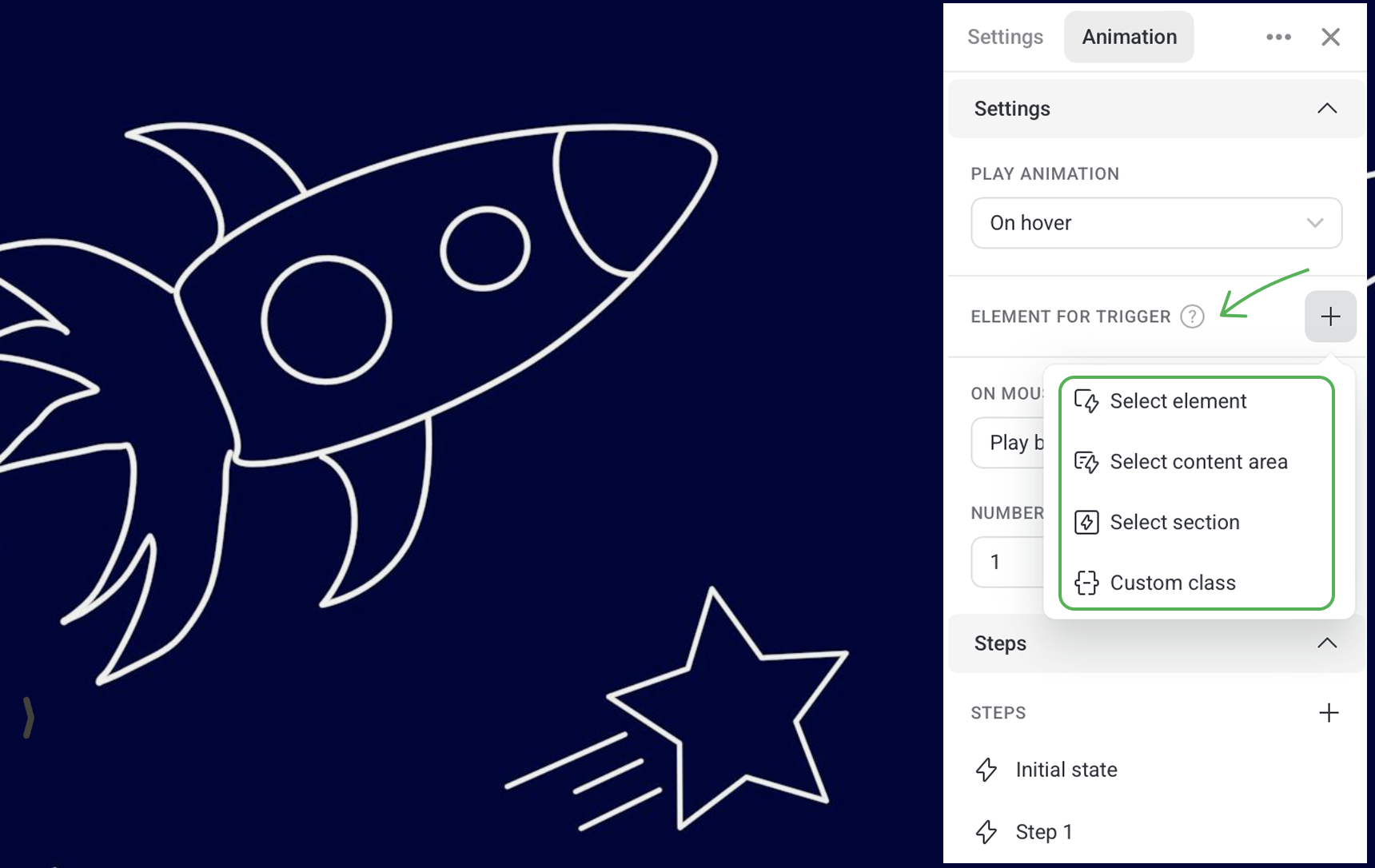Click the Custom class braces icon
Screen dimensions: 1375x868
pos(1086,583)
